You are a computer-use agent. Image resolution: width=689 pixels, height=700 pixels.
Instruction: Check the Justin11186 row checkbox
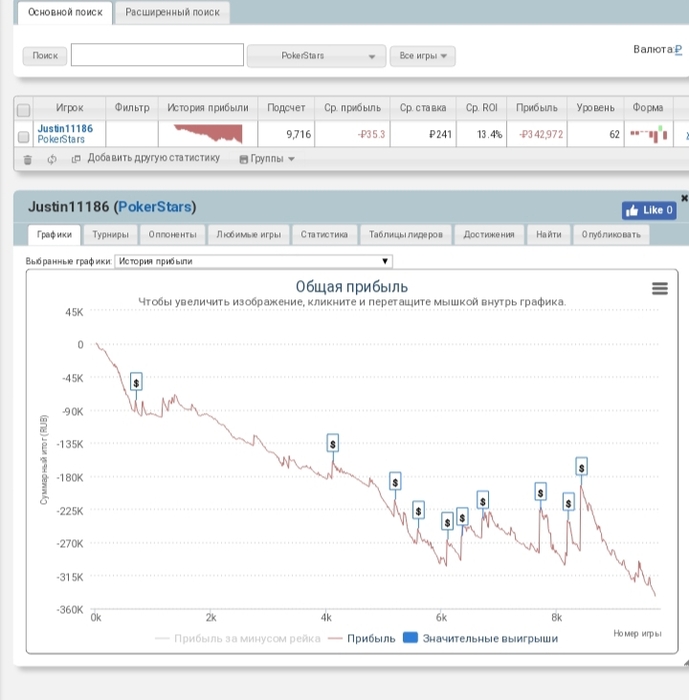click(x=23, y=136)
